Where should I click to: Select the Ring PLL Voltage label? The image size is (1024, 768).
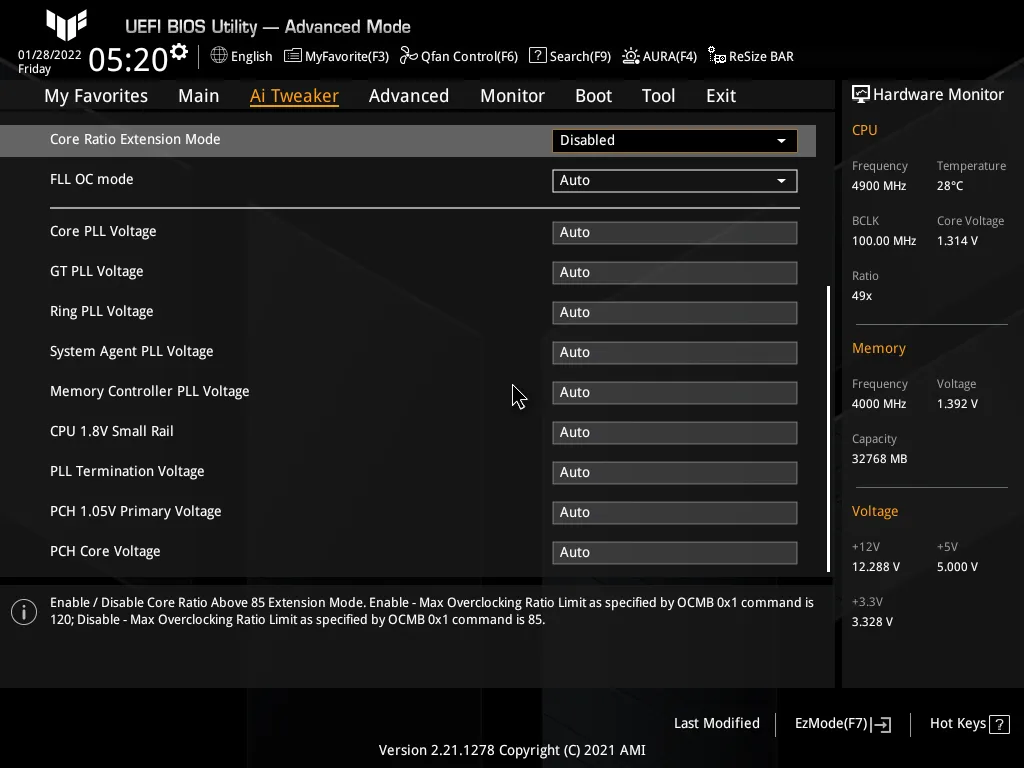(x=102, y=311)
